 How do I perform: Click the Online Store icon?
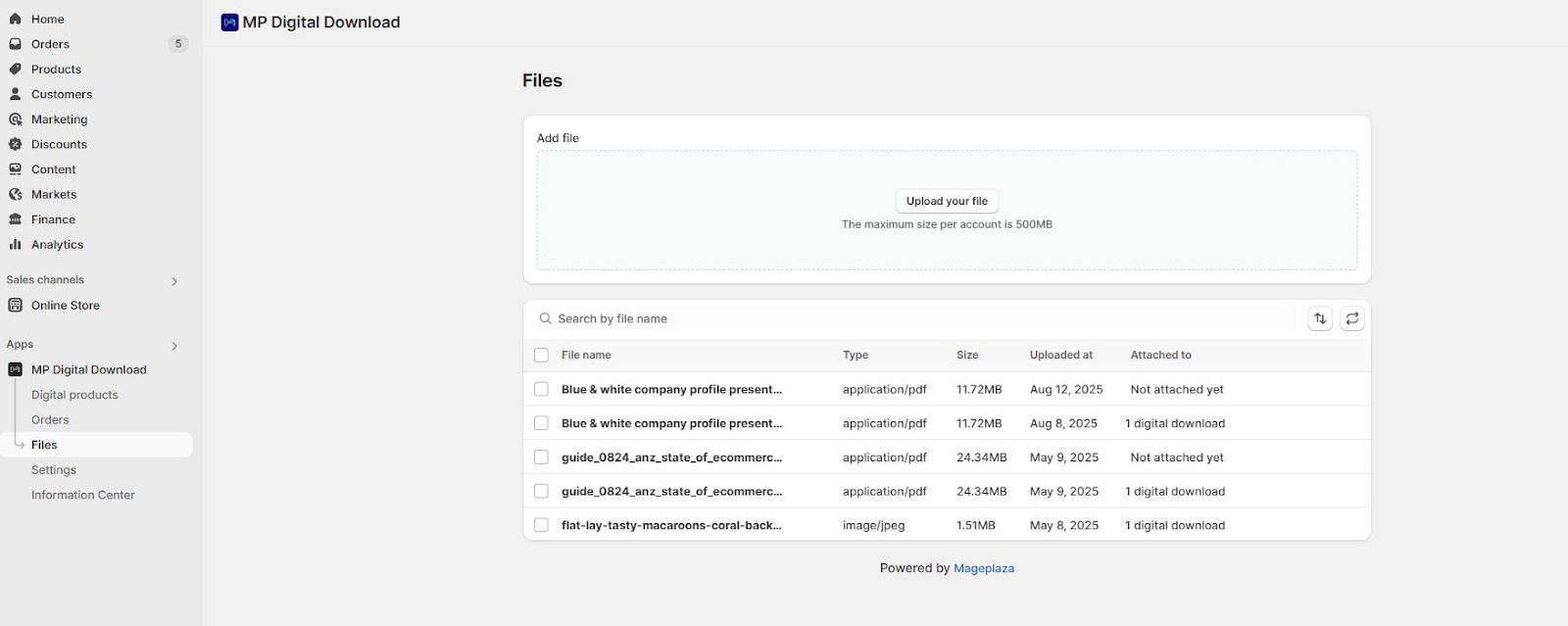[16, 306]
